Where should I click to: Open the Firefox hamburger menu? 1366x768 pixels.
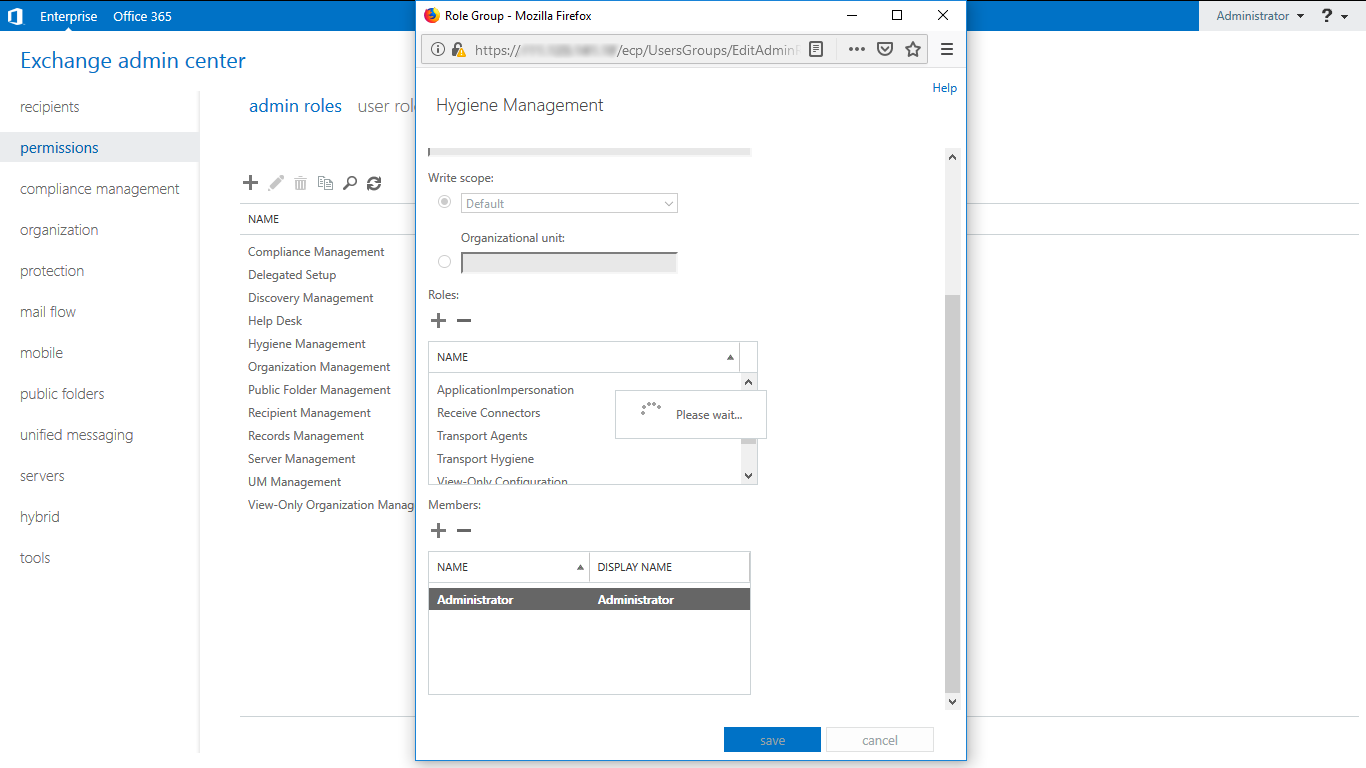click(x=947, y=49)
